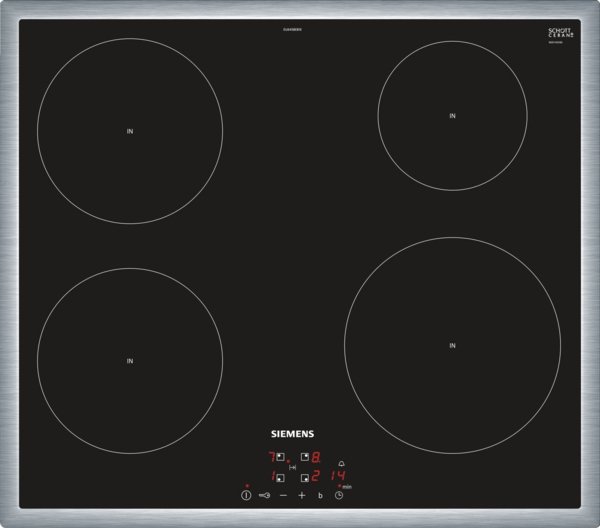Viewport: 600px width, 528px height.
Task: Tap the bell kitchen-timer indicator
Action: pyautogui.click(x=341, y=464)
